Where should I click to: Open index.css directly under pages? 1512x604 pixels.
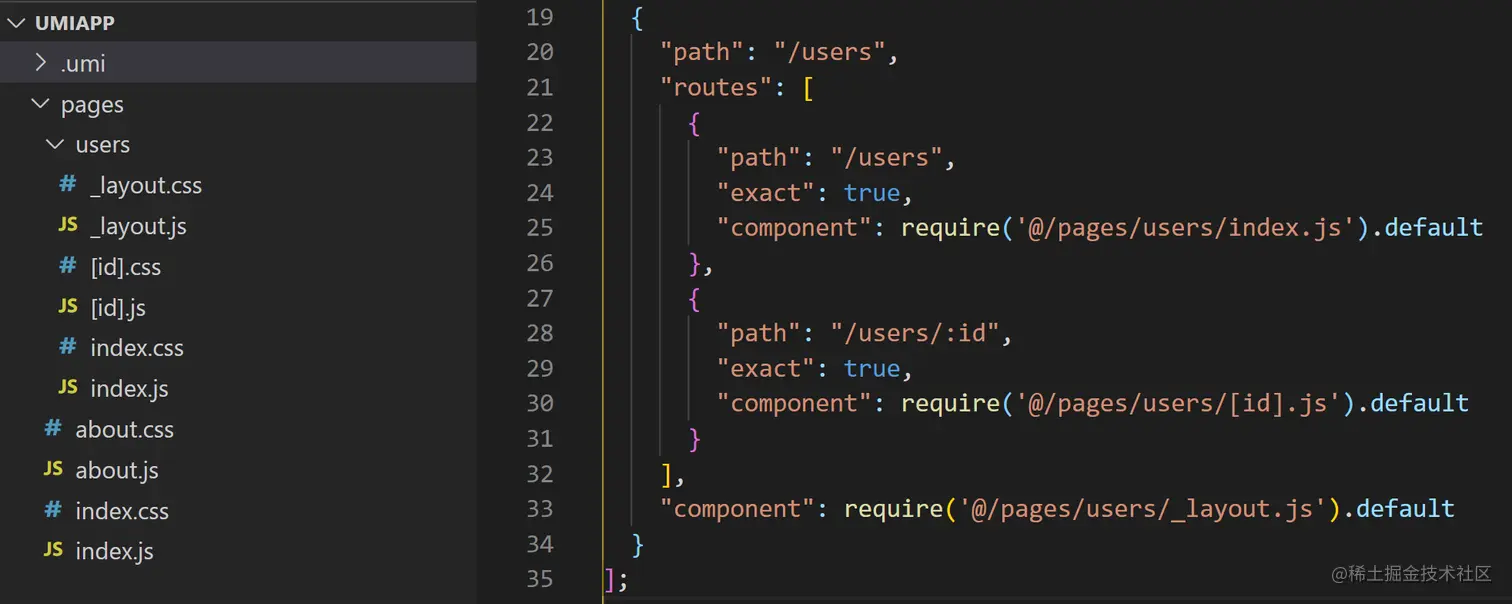pyautogui.click(x=122, y=511)
